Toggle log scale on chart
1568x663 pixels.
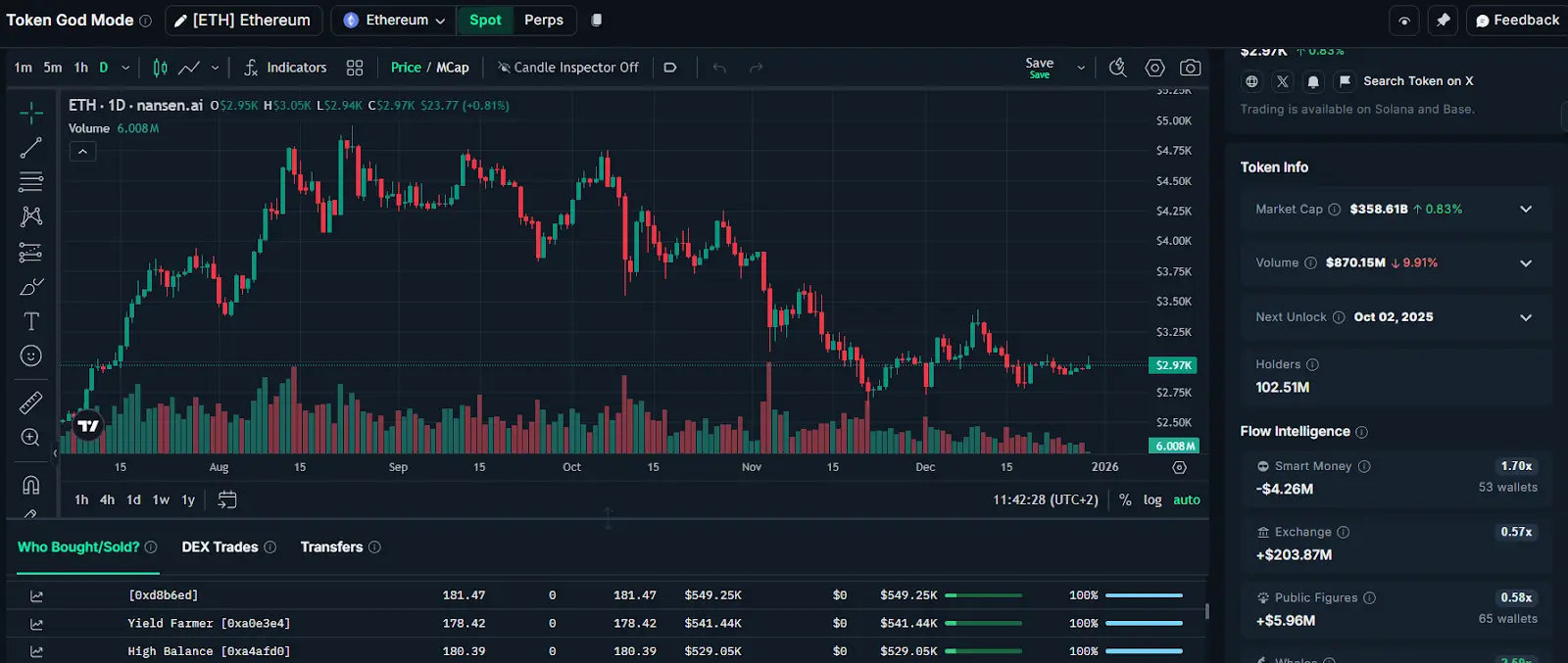(1152, 499)
